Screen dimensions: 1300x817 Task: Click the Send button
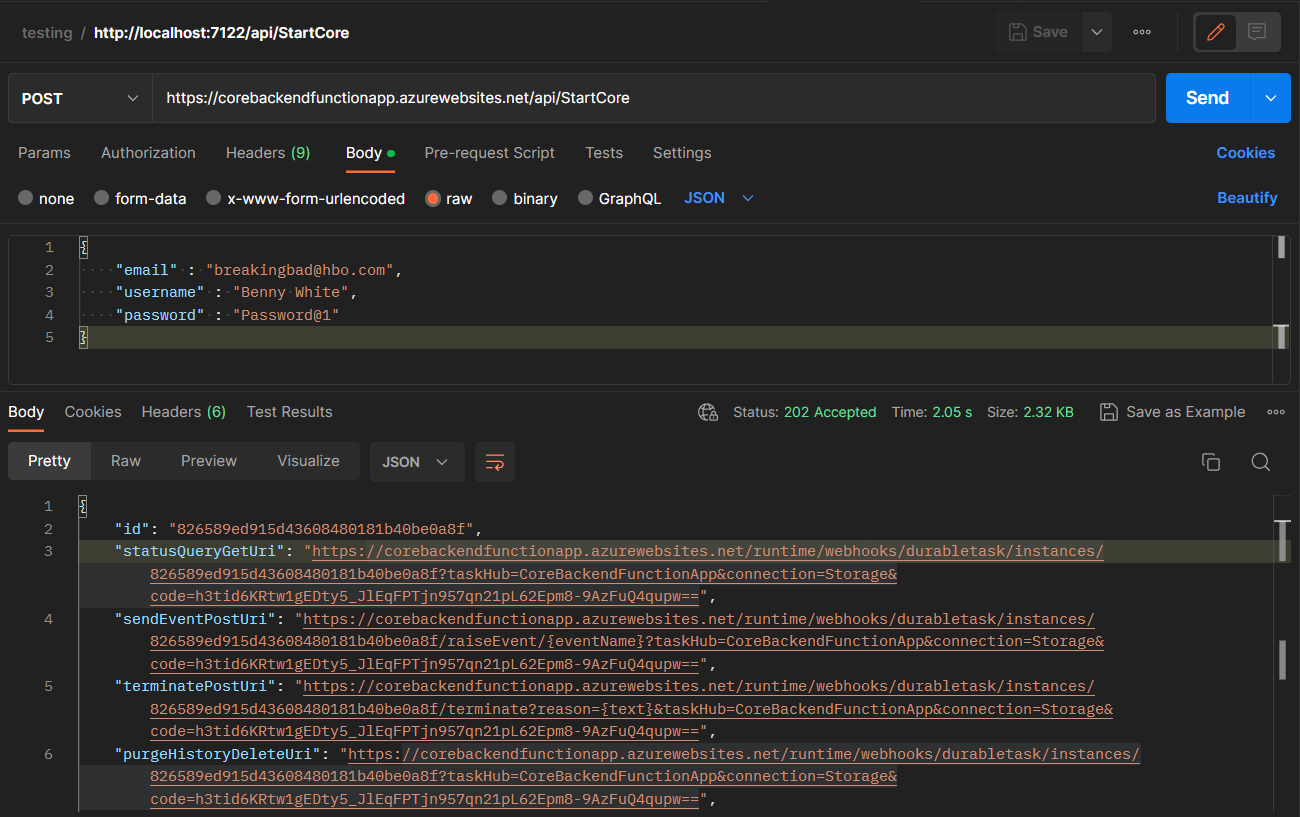coord(1207,98)
